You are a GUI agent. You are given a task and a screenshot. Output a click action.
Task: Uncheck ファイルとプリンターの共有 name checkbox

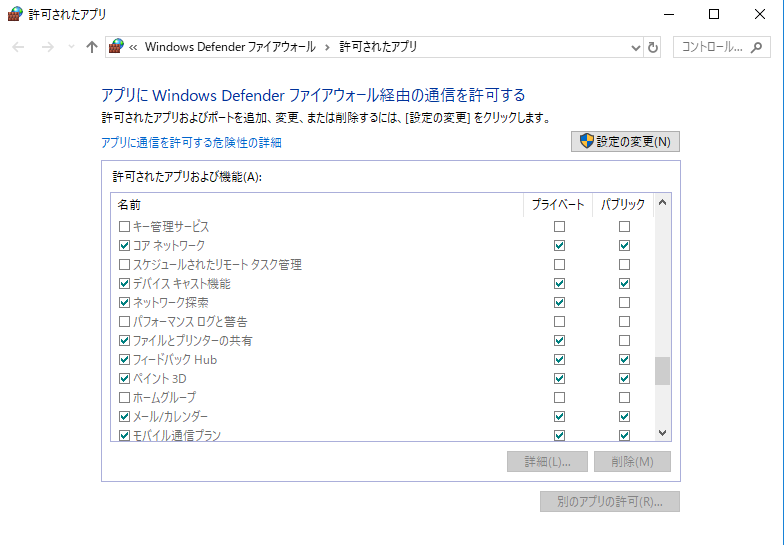click(124, 340)
